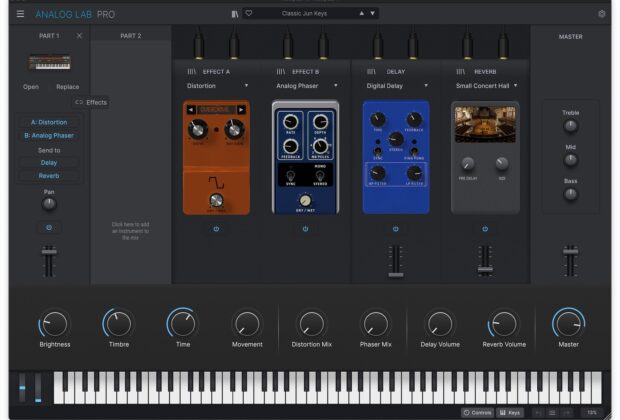Click the Time knob on Digital Delay pedal
This screenshot has height=420, width=620.
pos(378,119)
